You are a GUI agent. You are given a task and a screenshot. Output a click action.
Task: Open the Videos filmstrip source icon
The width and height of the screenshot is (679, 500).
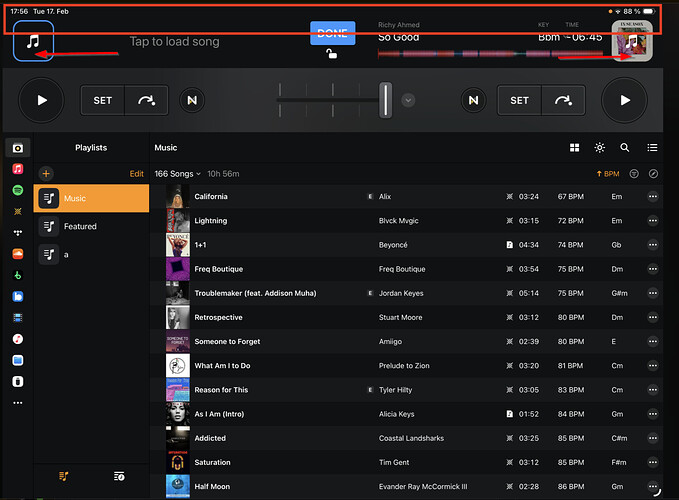point(18,318)
